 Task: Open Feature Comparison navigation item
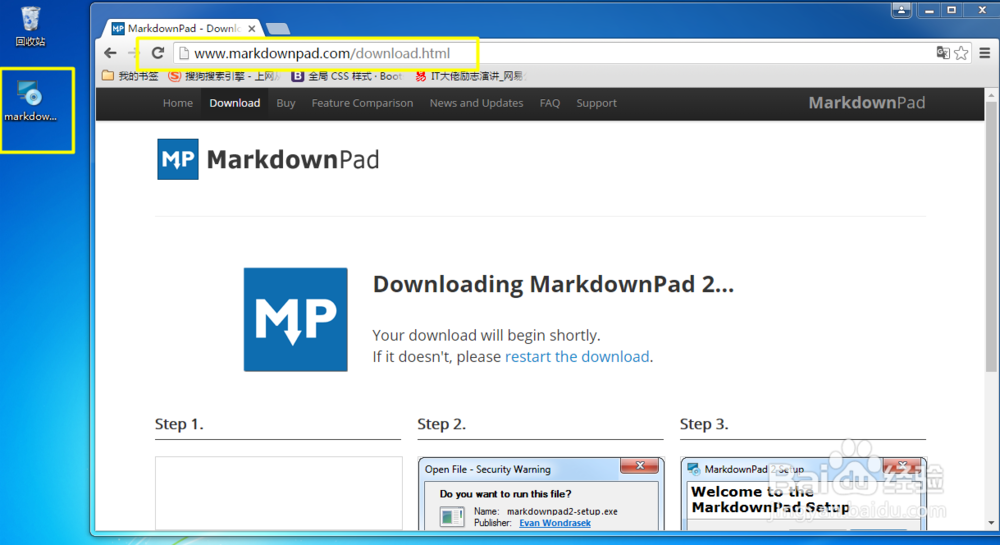click(362, 103)
